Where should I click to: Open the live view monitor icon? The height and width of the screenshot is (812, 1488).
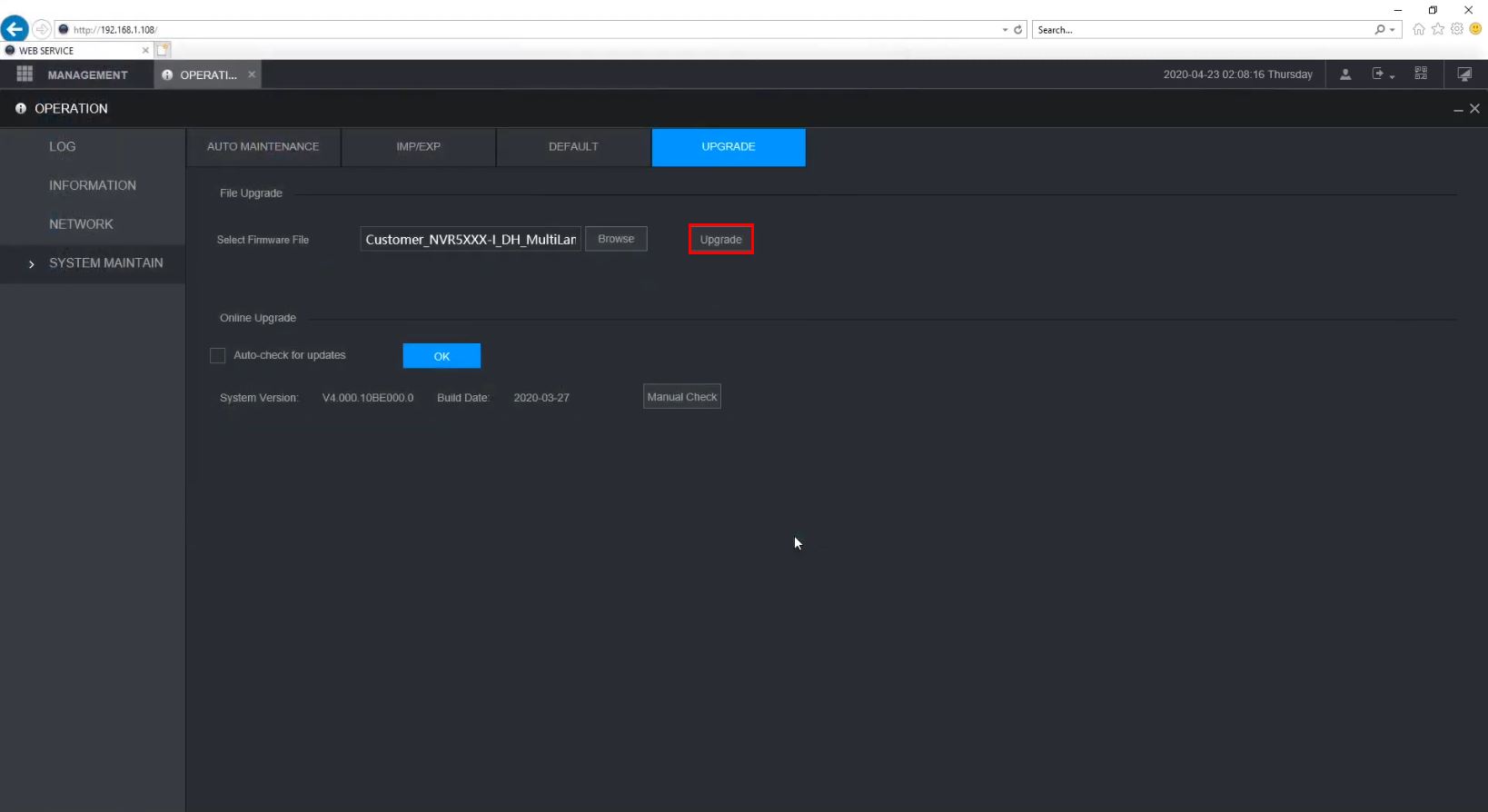tap(1464, 74)
